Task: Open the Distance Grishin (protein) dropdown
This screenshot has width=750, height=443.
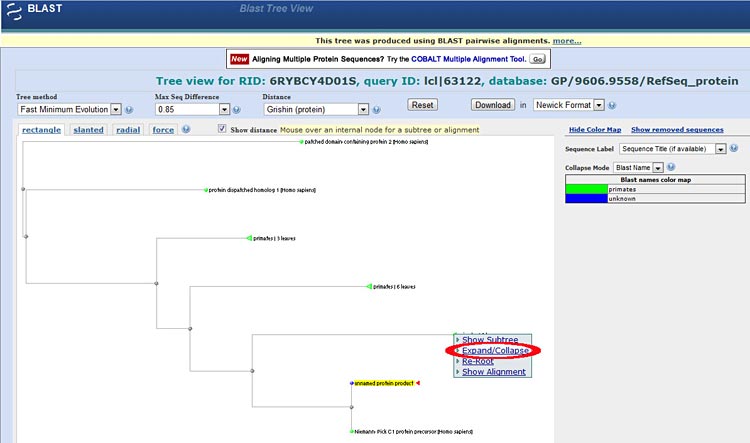Action: click(316, 110)
